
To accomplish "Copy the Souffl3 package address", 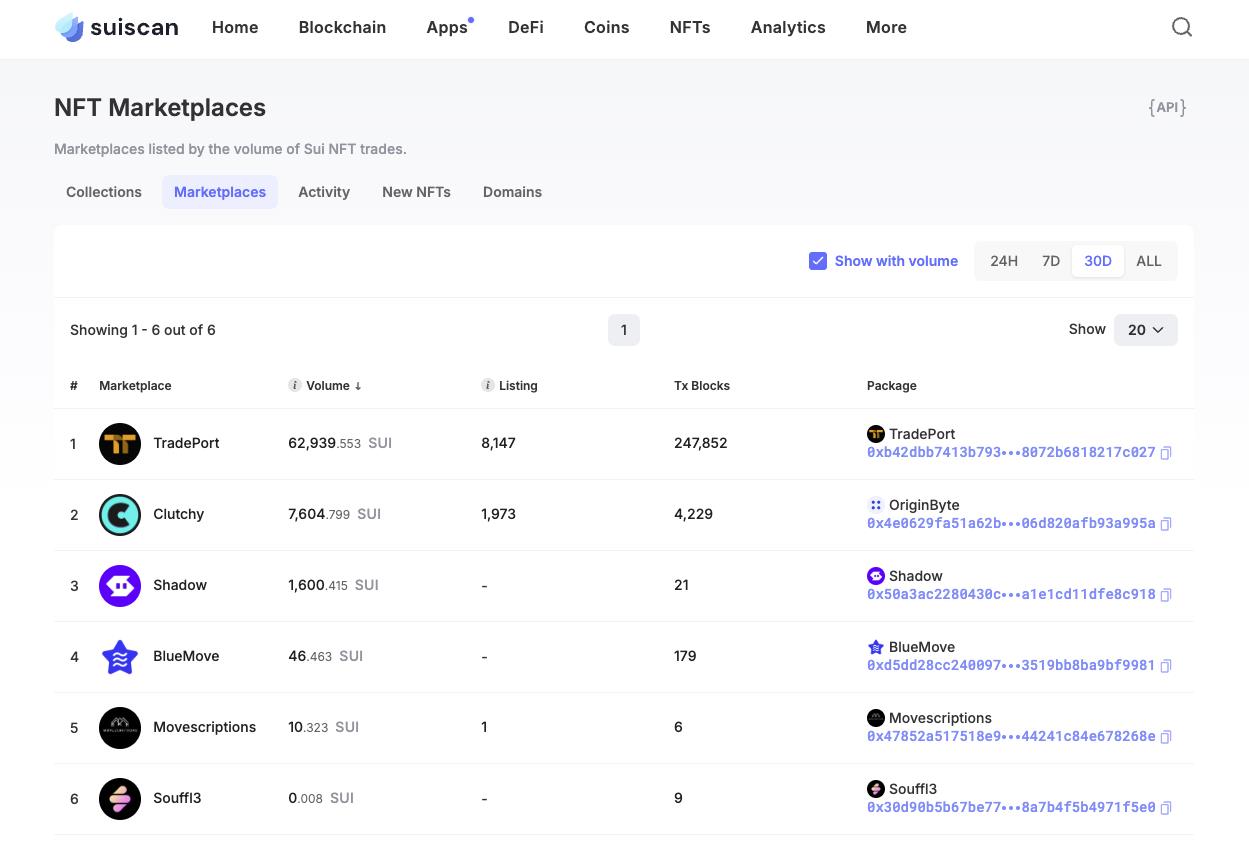I will click(x=1166, y=808).
